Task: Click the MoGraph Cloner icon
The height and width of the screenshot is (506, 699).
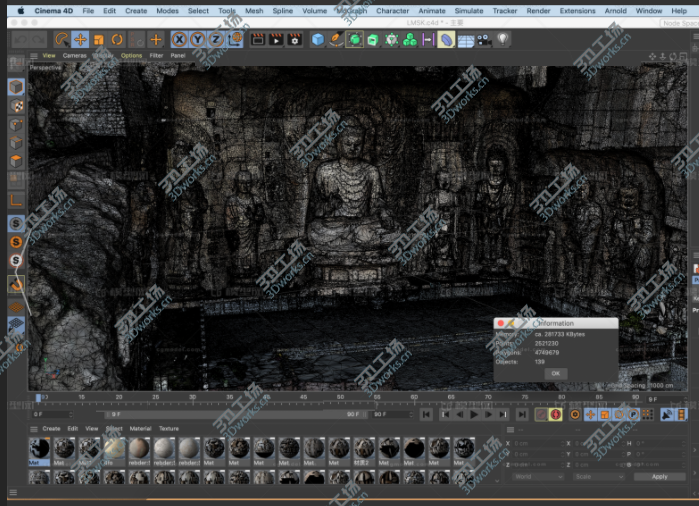Action: [391, 40]
